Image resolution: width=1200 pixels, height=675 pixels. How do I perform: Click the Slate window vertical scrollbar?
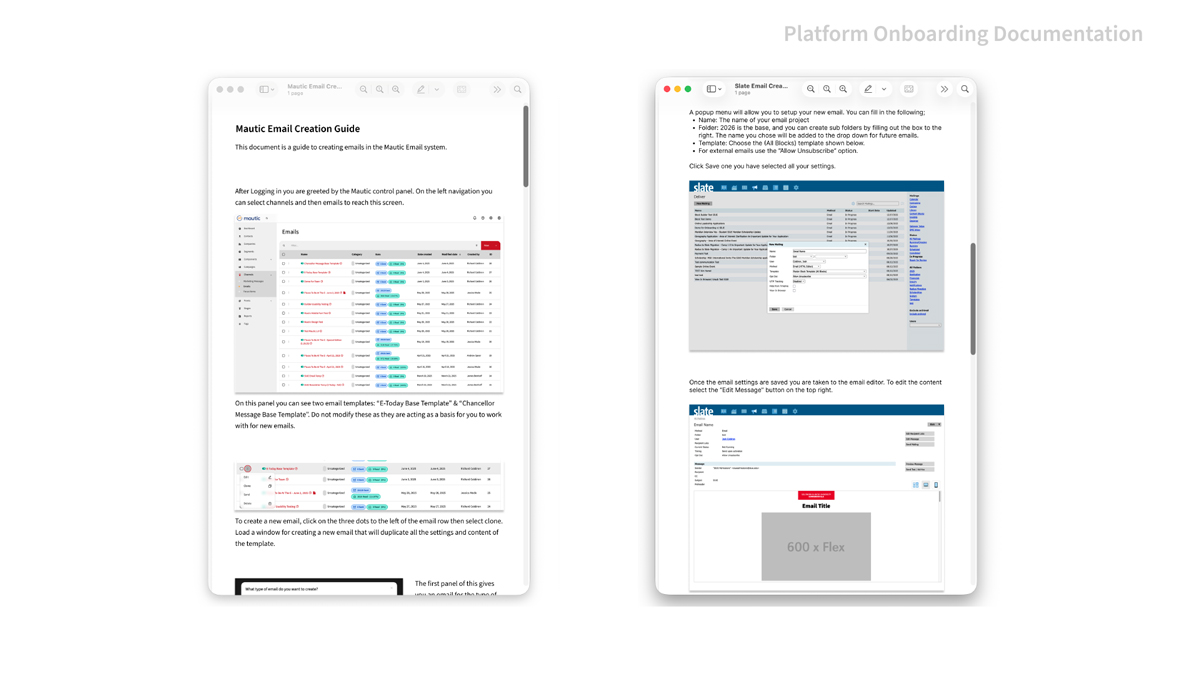973,298
